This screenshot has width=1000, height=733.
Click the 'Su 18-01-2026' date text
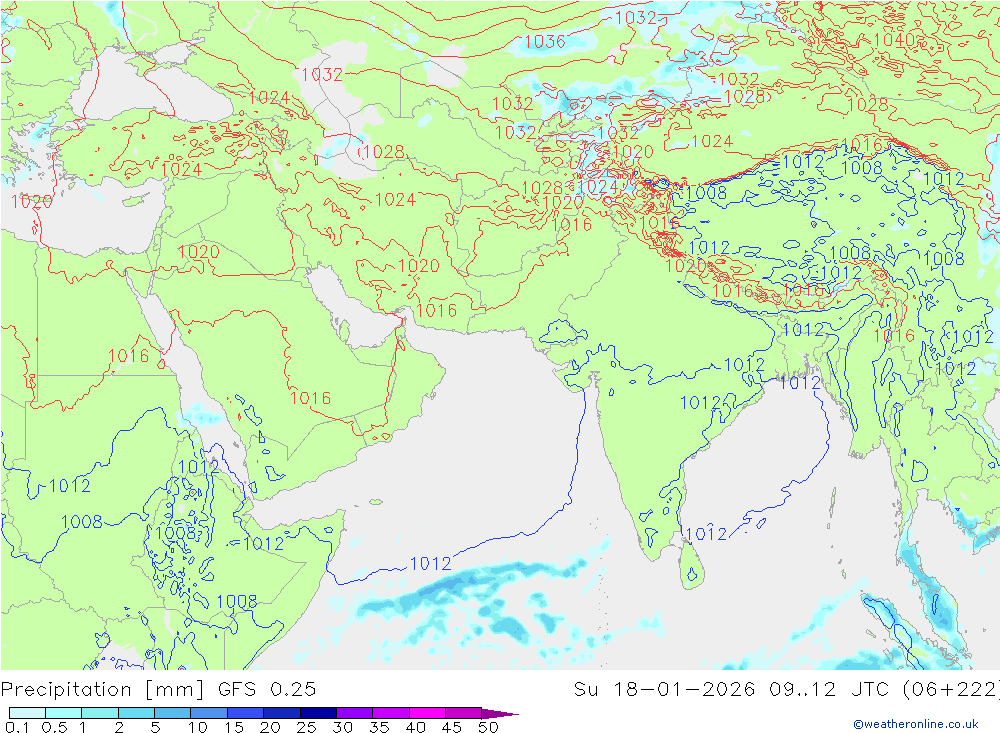[664, 690]
